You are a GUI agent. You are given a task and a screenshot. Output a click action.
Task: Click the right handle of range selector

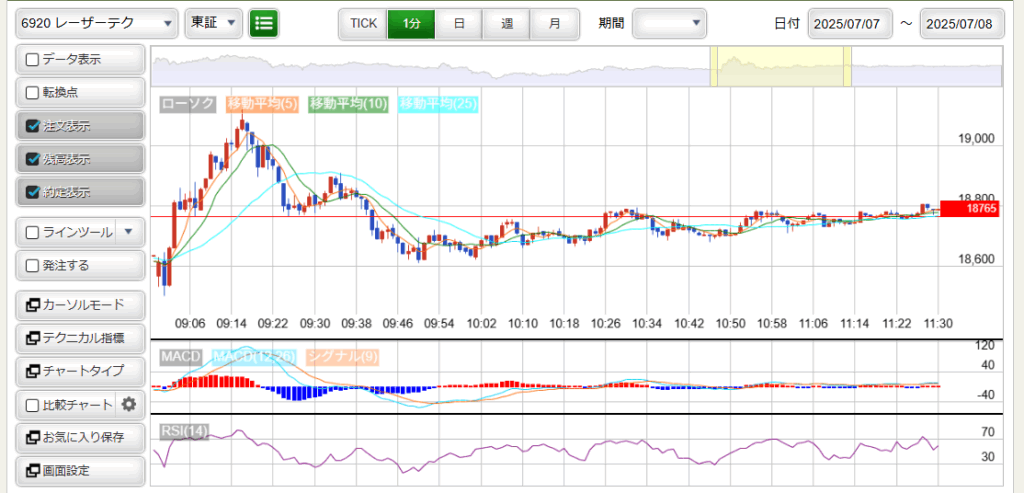(848, 67)
